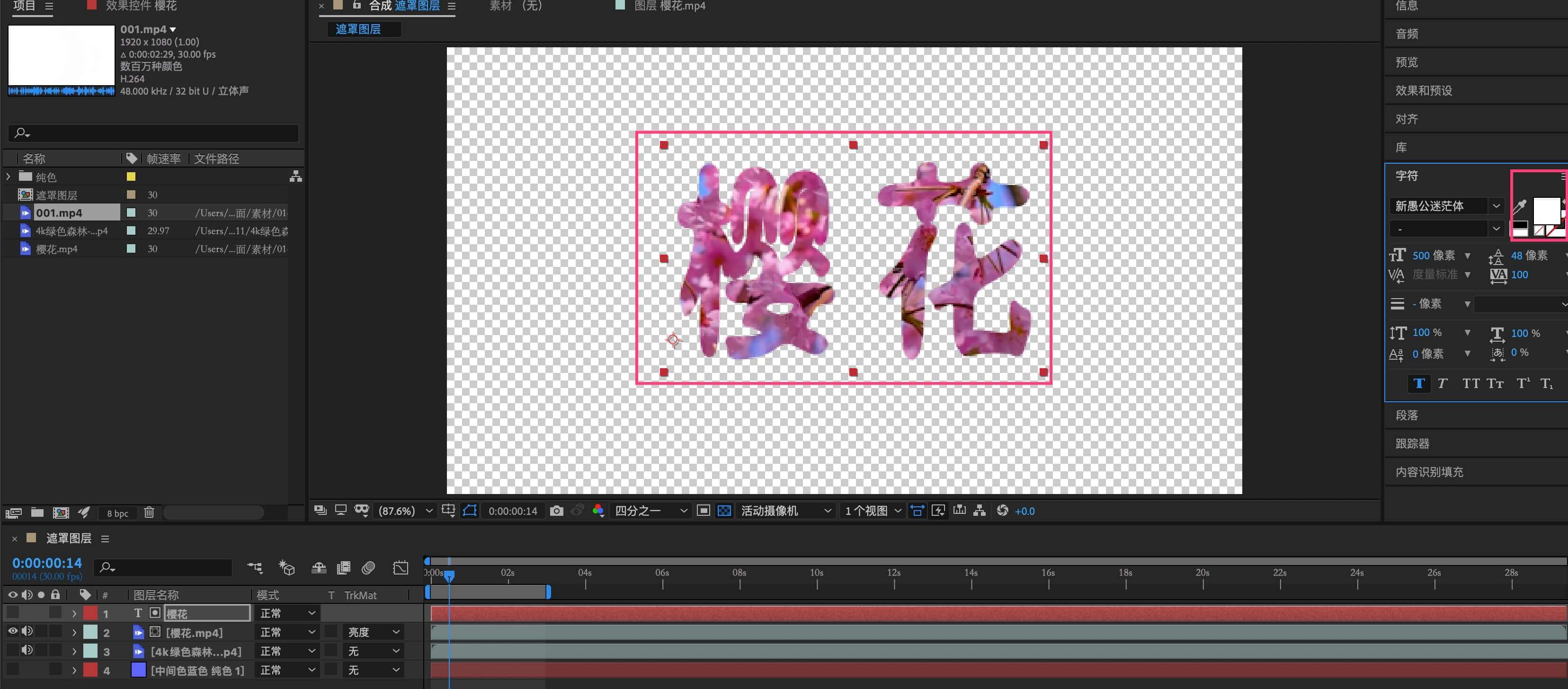Open the 新愚公迷茫体 font dropdown
The width and height of the screenshot is (1568, 689).
[x=1496, y=206]
